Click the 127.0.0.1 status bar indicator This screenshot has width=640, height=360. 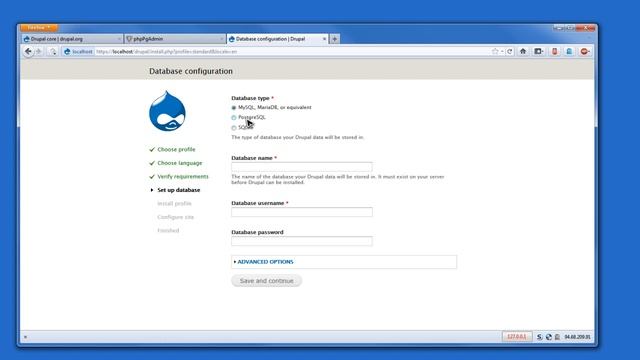coord(517,337)
